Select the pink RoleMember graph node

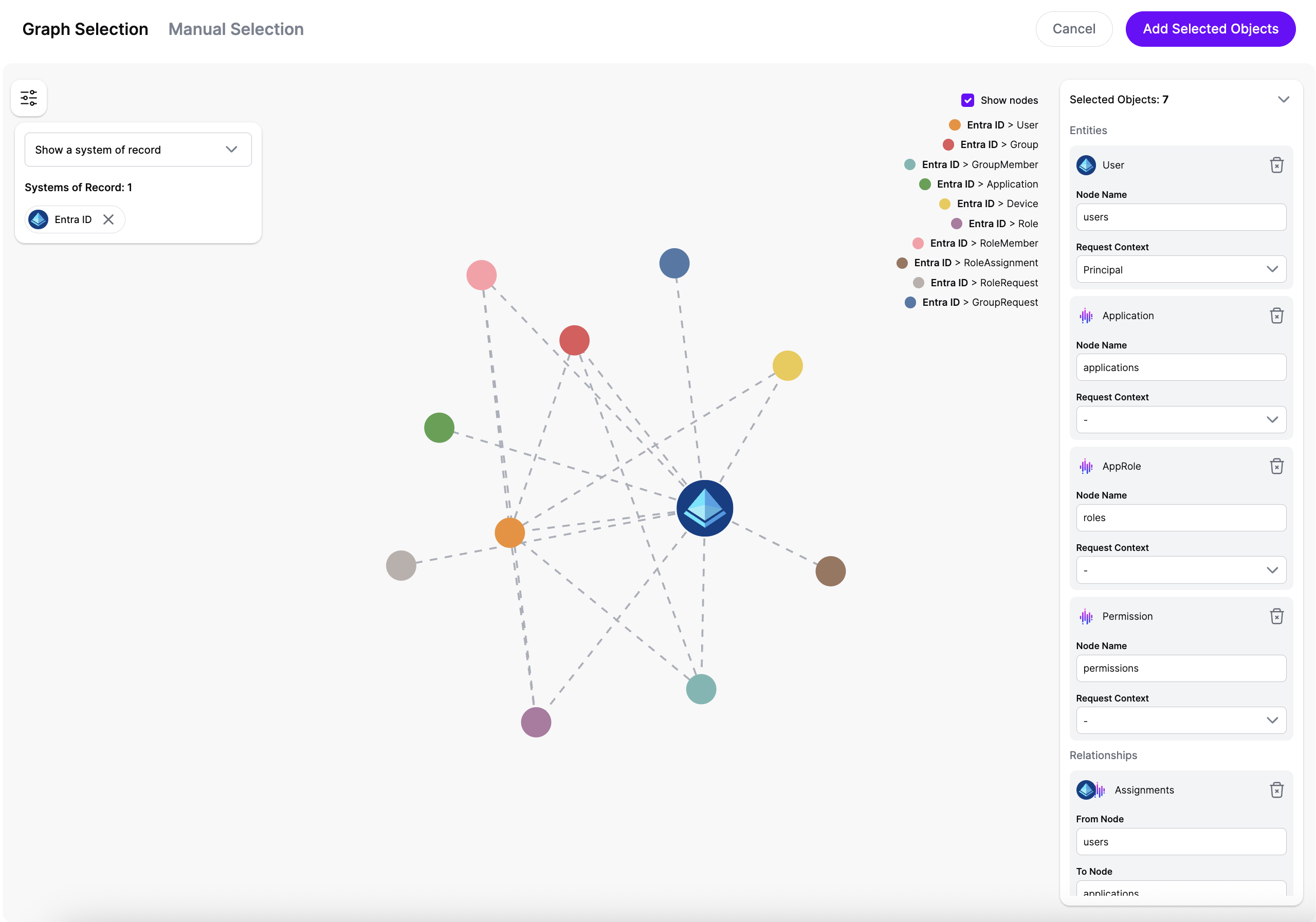(x=482, y=275)
